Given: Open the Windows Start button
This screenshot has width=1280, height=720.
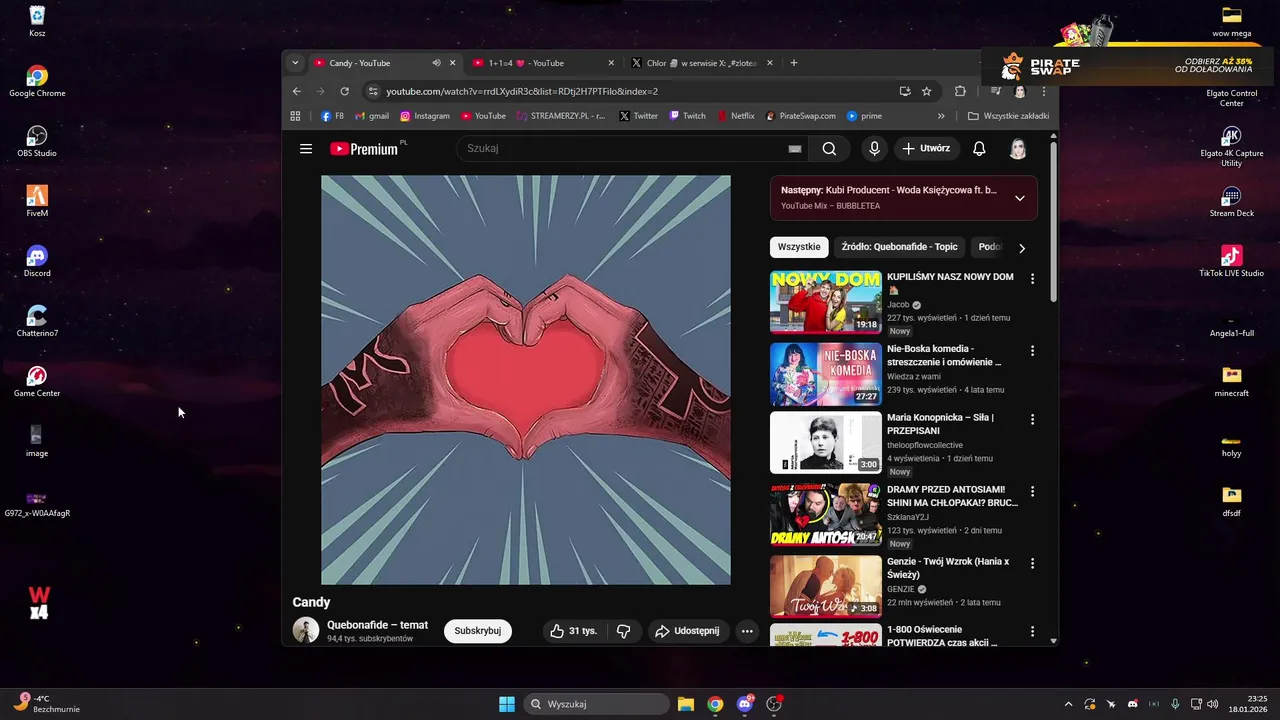Looking at the screenshot, I should coord(507,704).
